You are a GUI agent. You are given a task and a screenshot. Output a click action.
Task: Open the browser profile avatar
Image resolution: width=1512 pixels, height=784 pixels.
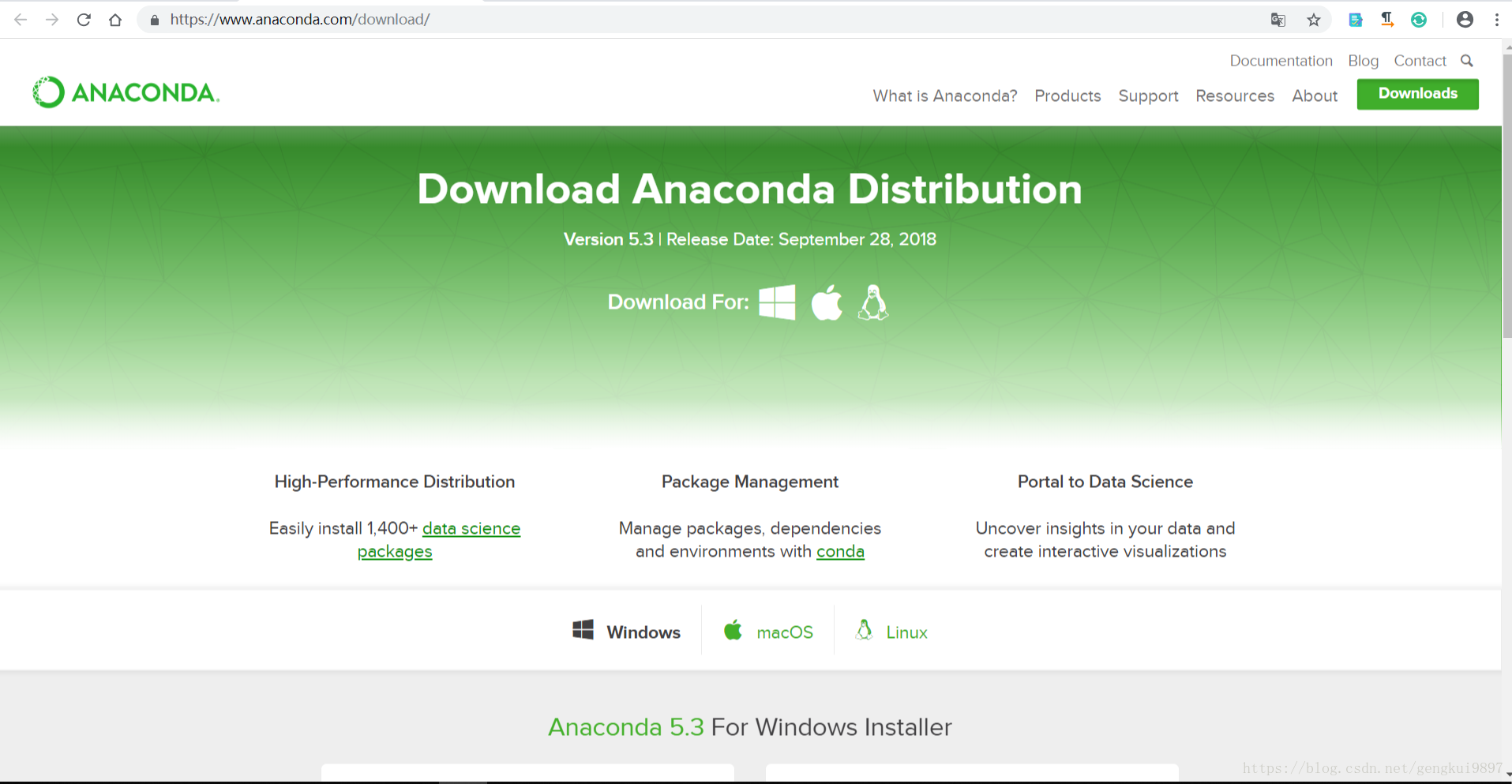tap(1464, 19)
